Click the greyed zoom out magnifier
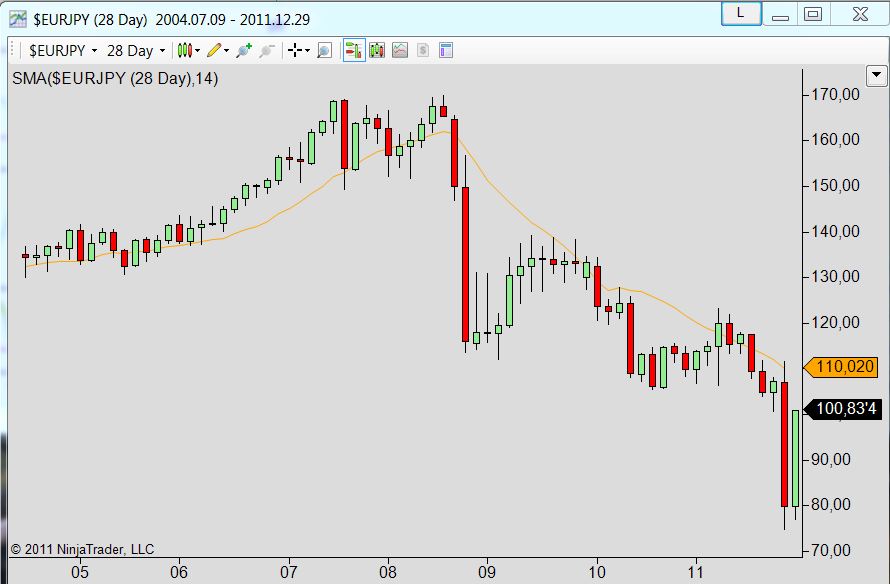Screen dimensions: 890x584 click(267, 51)
